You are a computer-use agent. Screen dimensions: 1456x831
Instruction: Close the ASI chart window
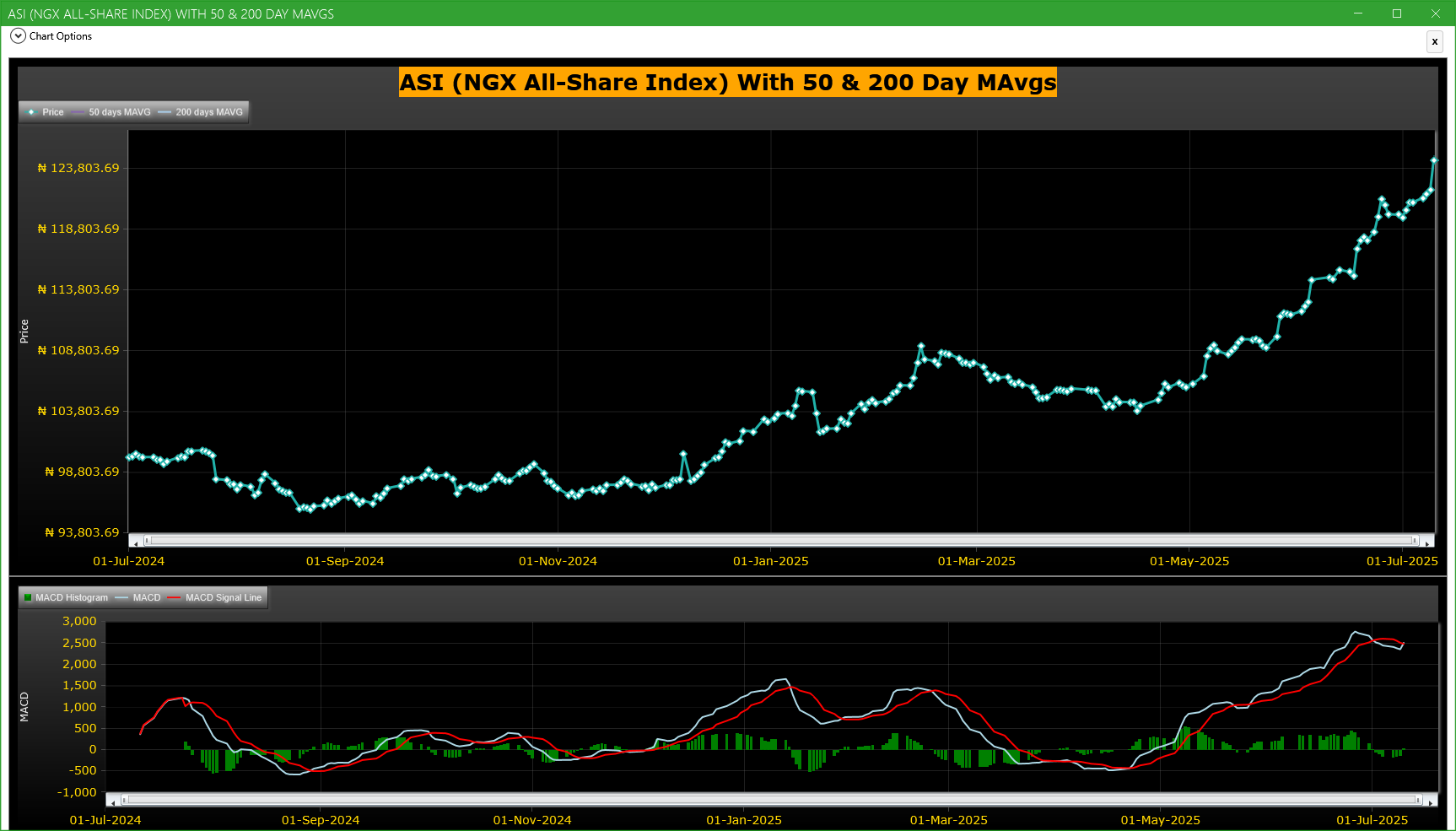click(1436, 13)
